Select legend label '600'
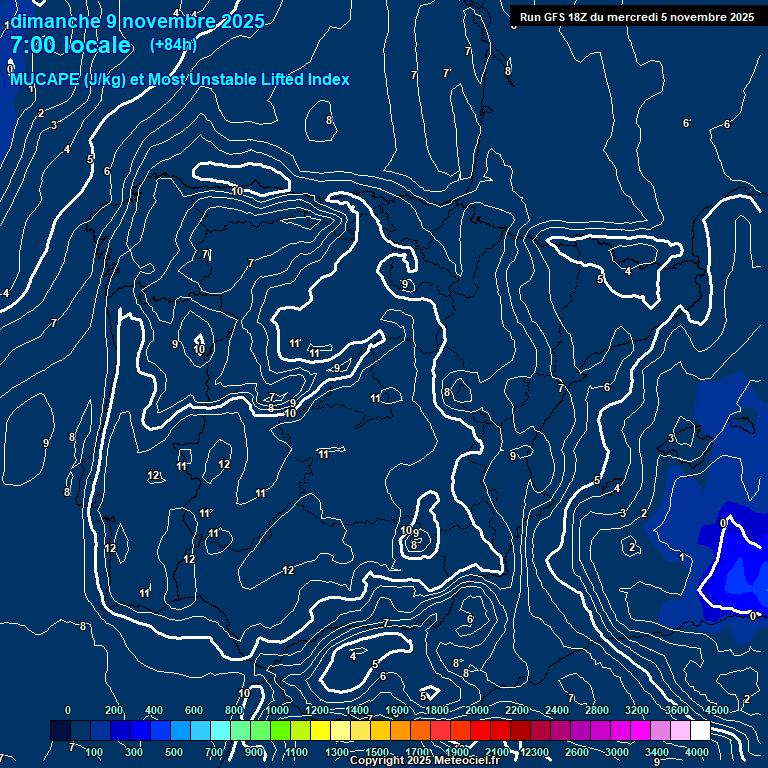The image size is (768, 768). coord(193,710)
